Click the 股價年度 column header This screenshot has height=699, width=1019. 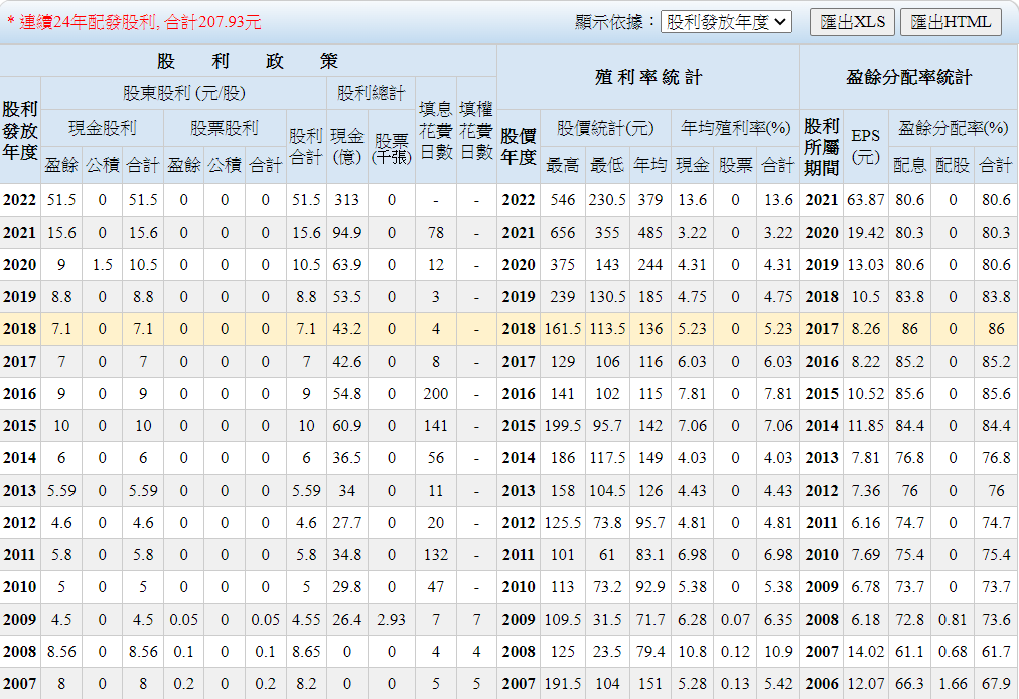(x=518, y=146)
